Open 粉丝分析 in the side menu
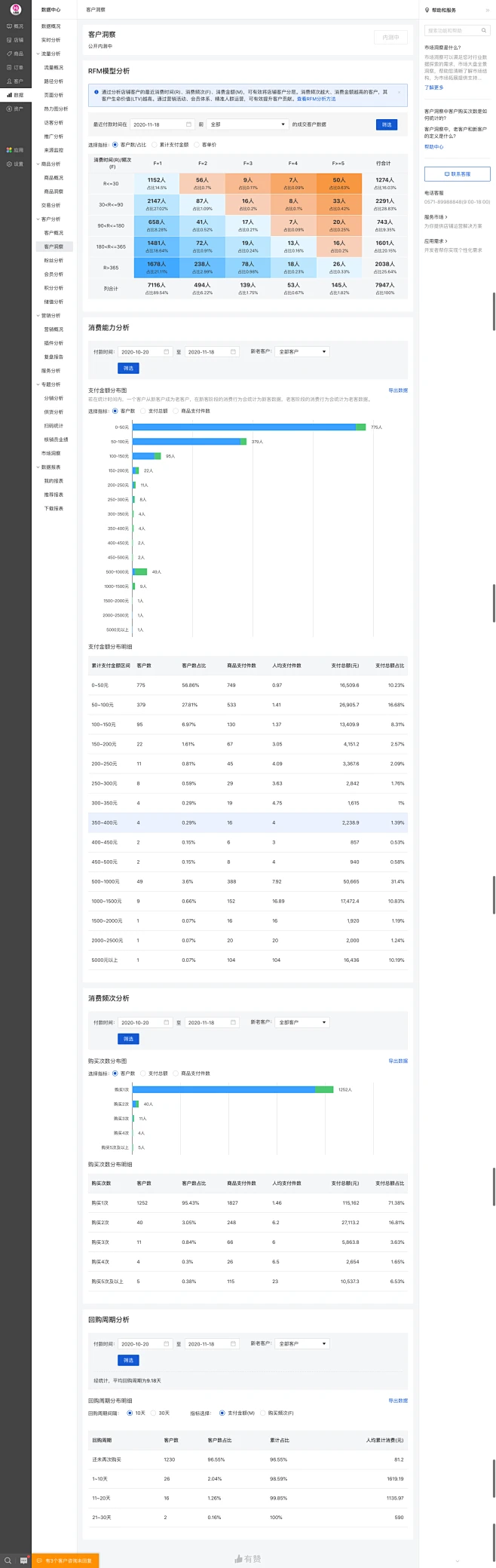The width and height of the screenshot is (496, 1568). point(54,260)
